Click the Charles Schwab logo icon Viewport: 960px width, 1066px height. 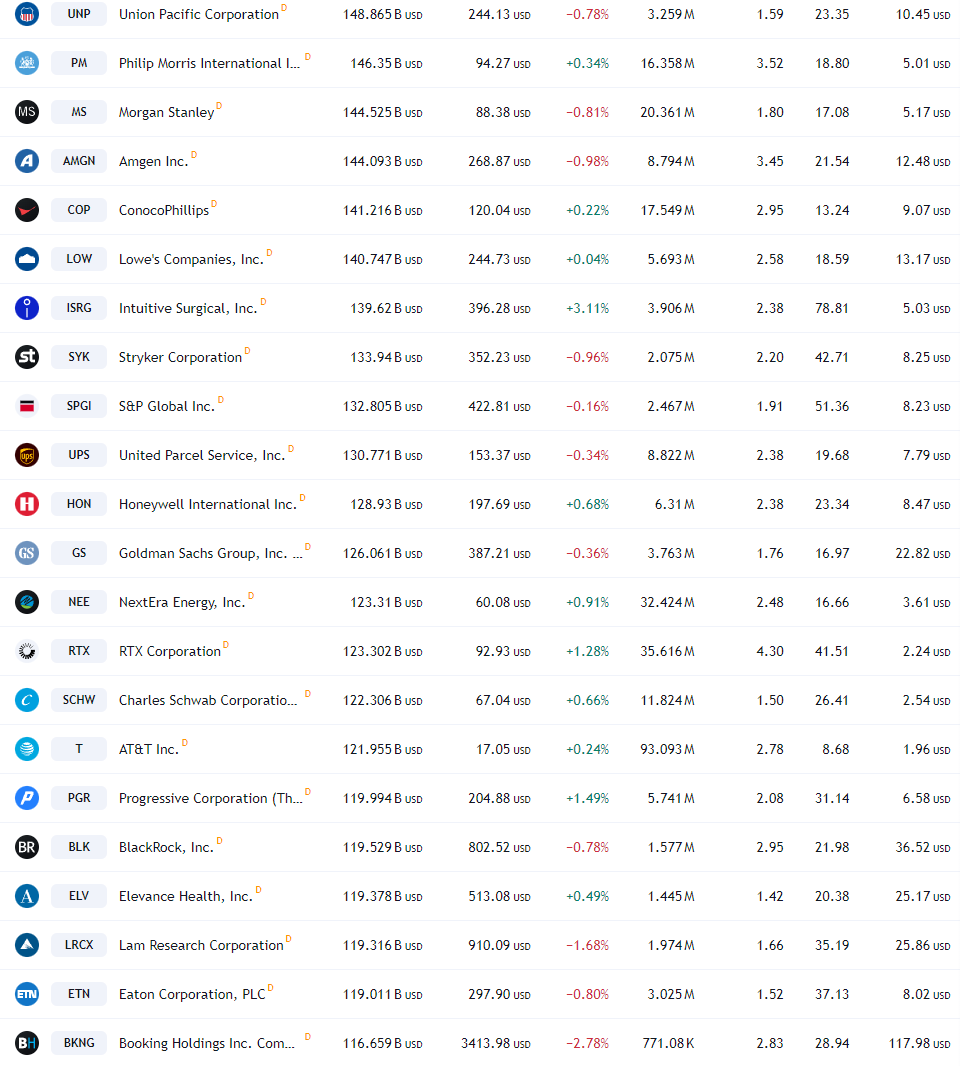pyautogui.click(x=27, y=700)
